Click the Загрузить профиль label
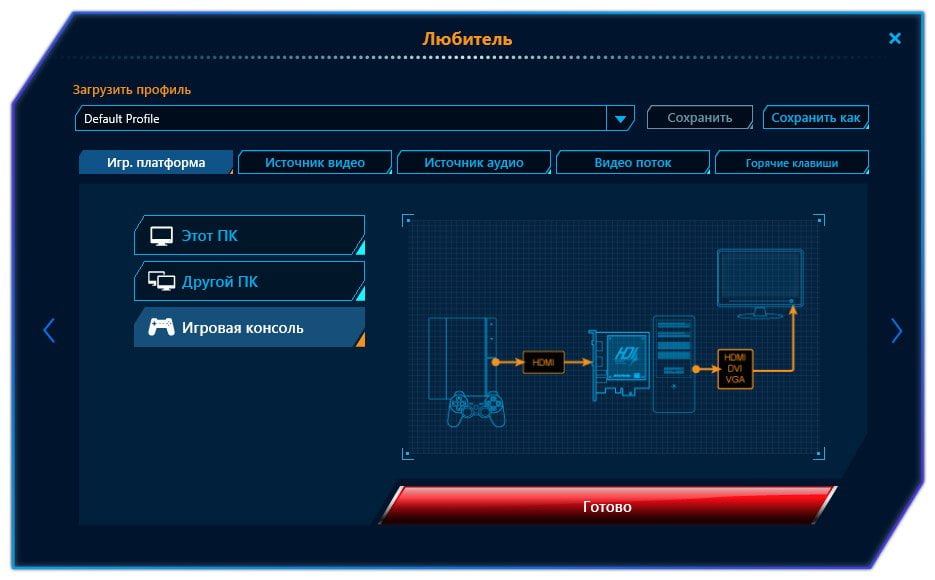Image resolution: width=935 pixels, height=580 pixels. tap(132, 90)
